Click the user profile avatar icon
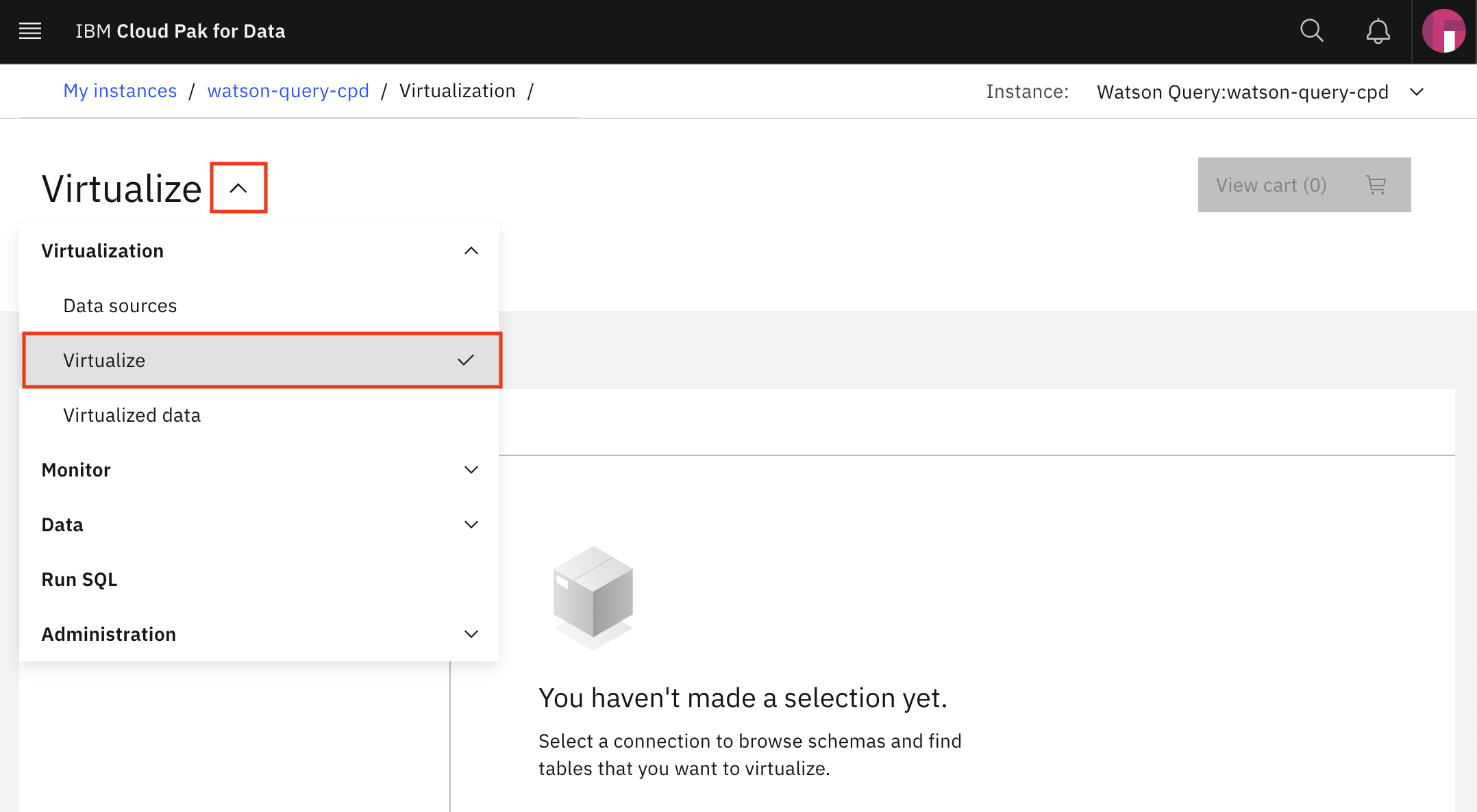Image resolution: width=1477 pixels, height=812 pixels. (x=1443, y=31)
